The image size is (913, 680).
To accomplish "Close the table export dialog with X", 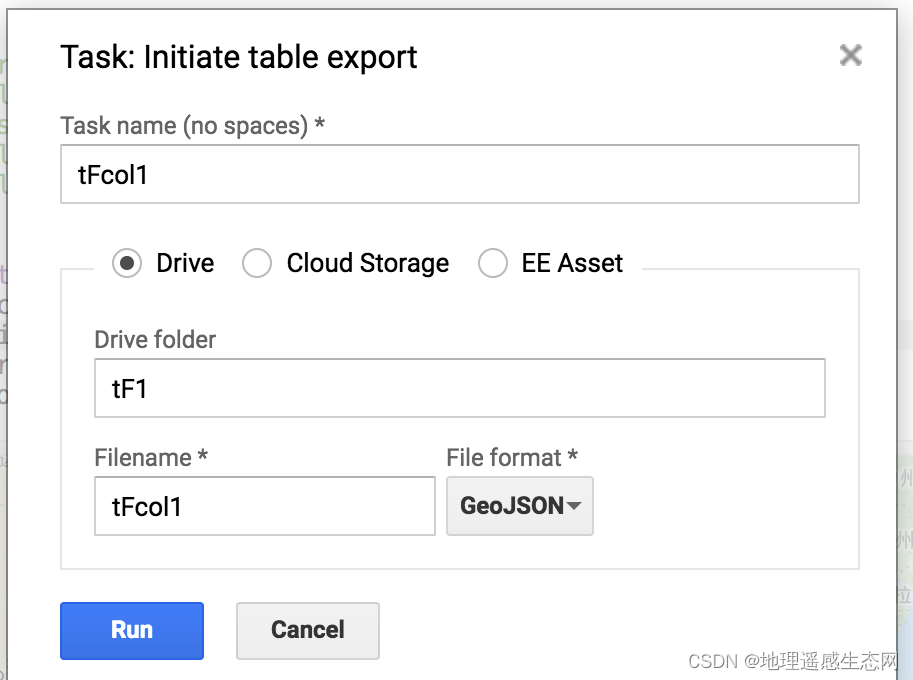I will pos(851,55).
